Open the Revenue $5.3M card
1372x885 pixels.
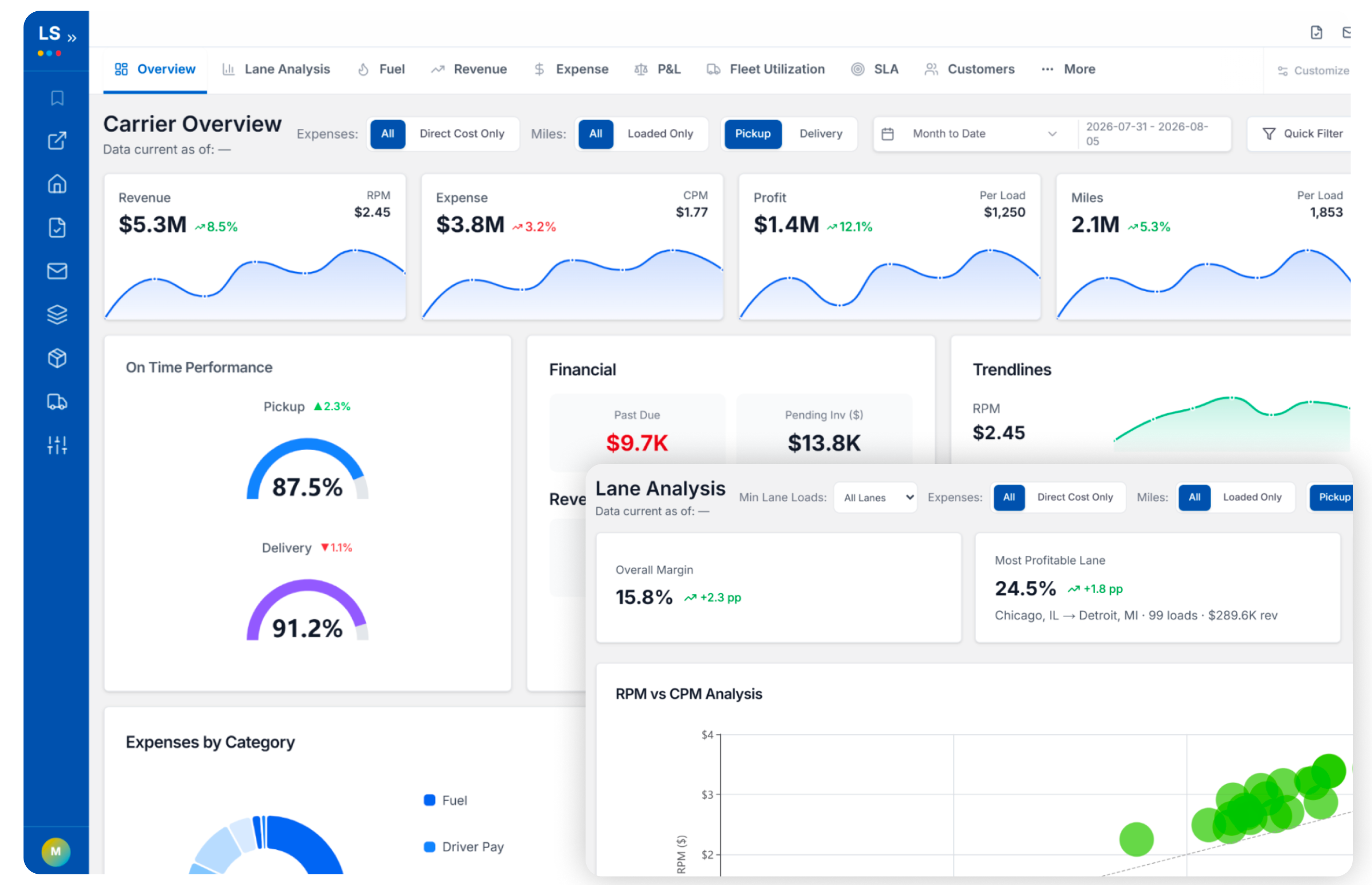(255, 247)
